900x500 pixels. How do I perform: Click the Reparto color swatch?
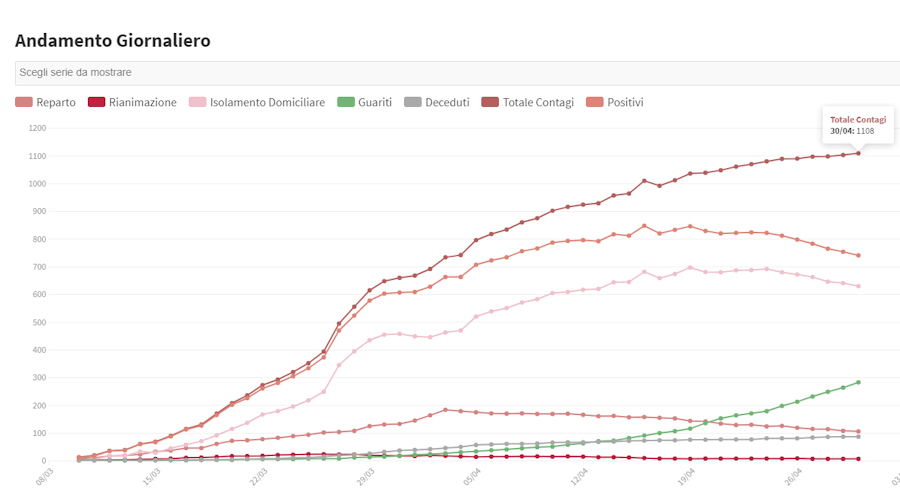pos(24,102)
